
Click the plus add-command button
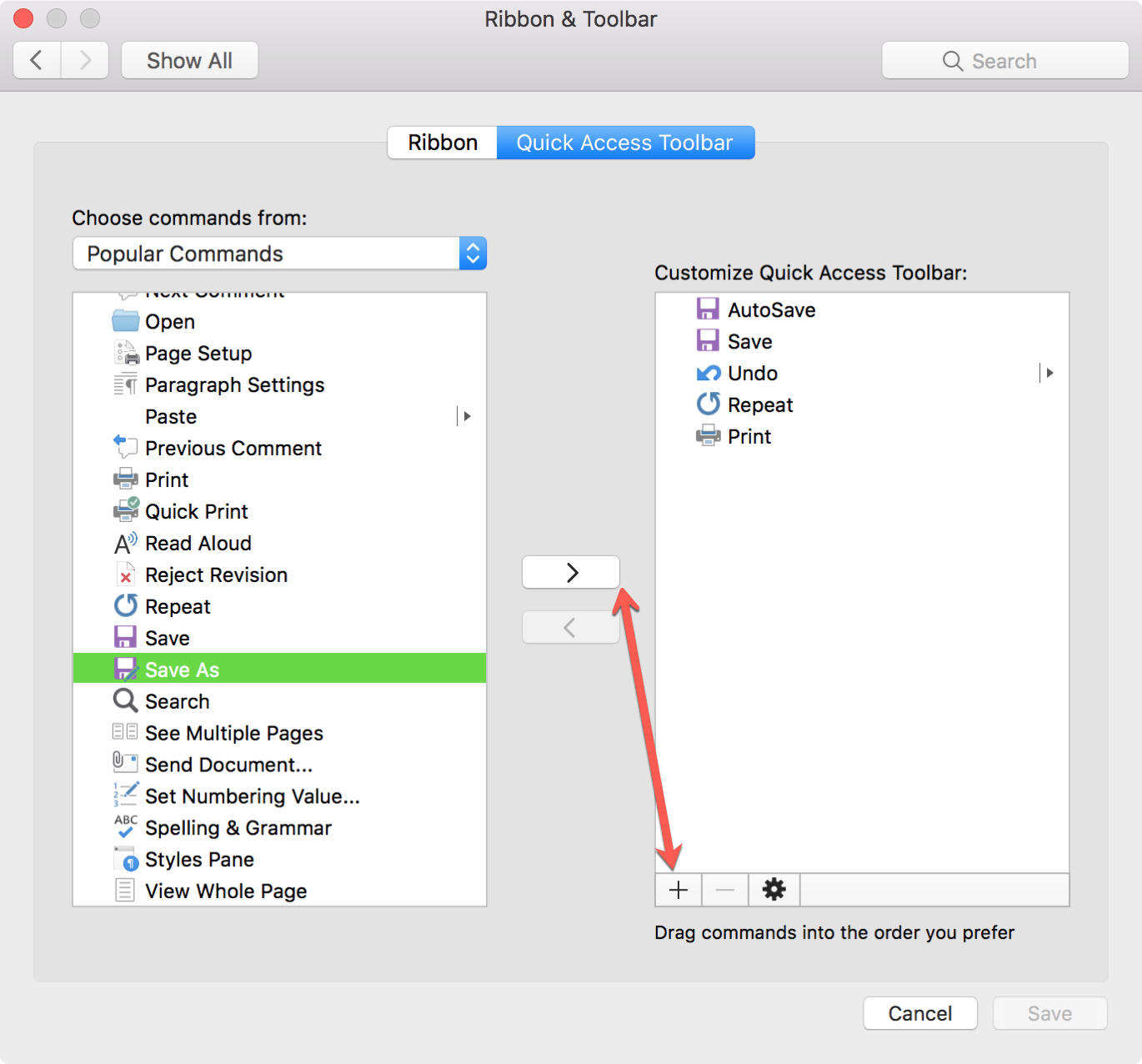tap(679, 890)
